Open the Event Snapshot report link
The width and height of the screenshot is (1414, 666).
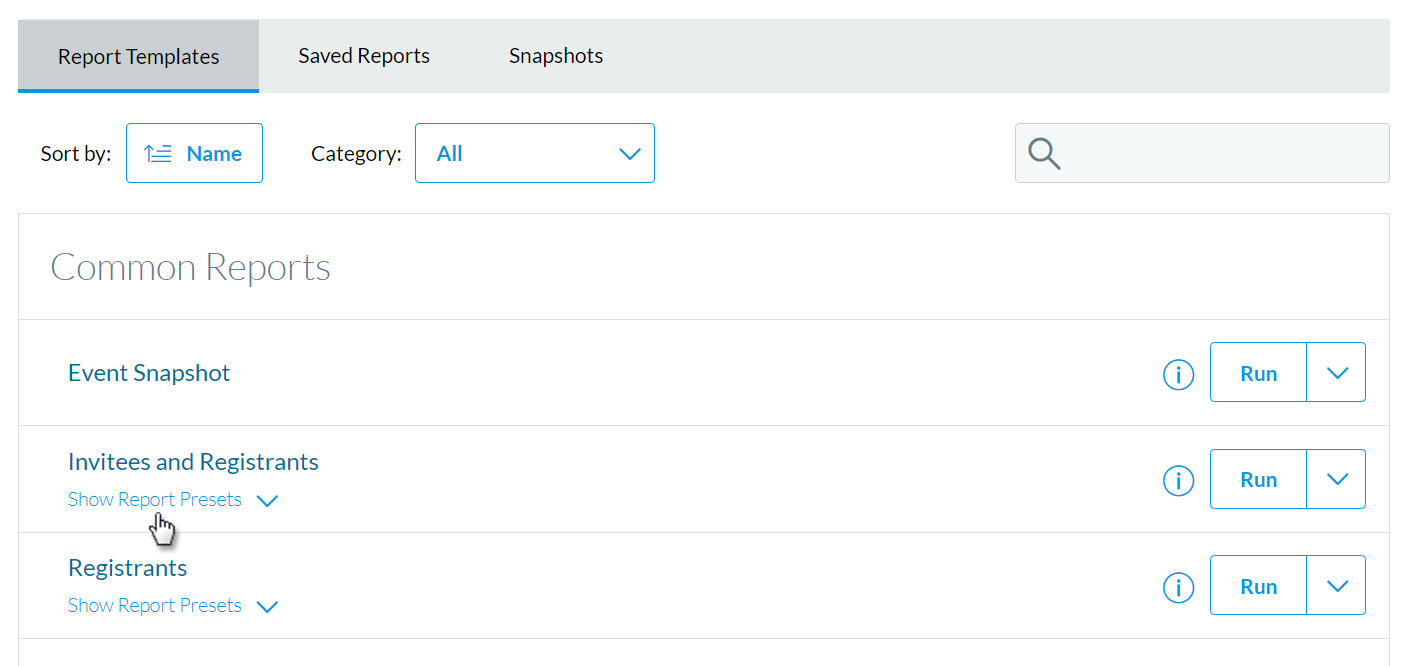149,372
